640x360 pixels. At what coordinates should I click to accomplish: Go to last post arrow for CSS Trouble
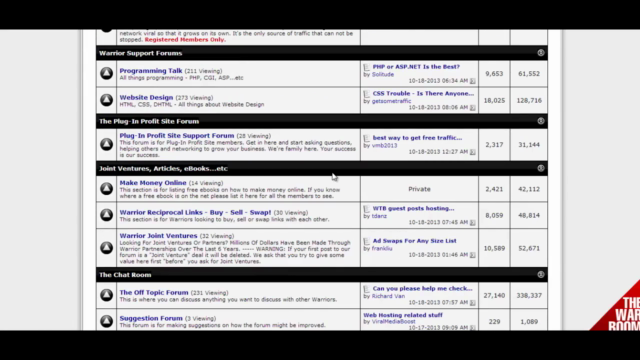[473, 107]
